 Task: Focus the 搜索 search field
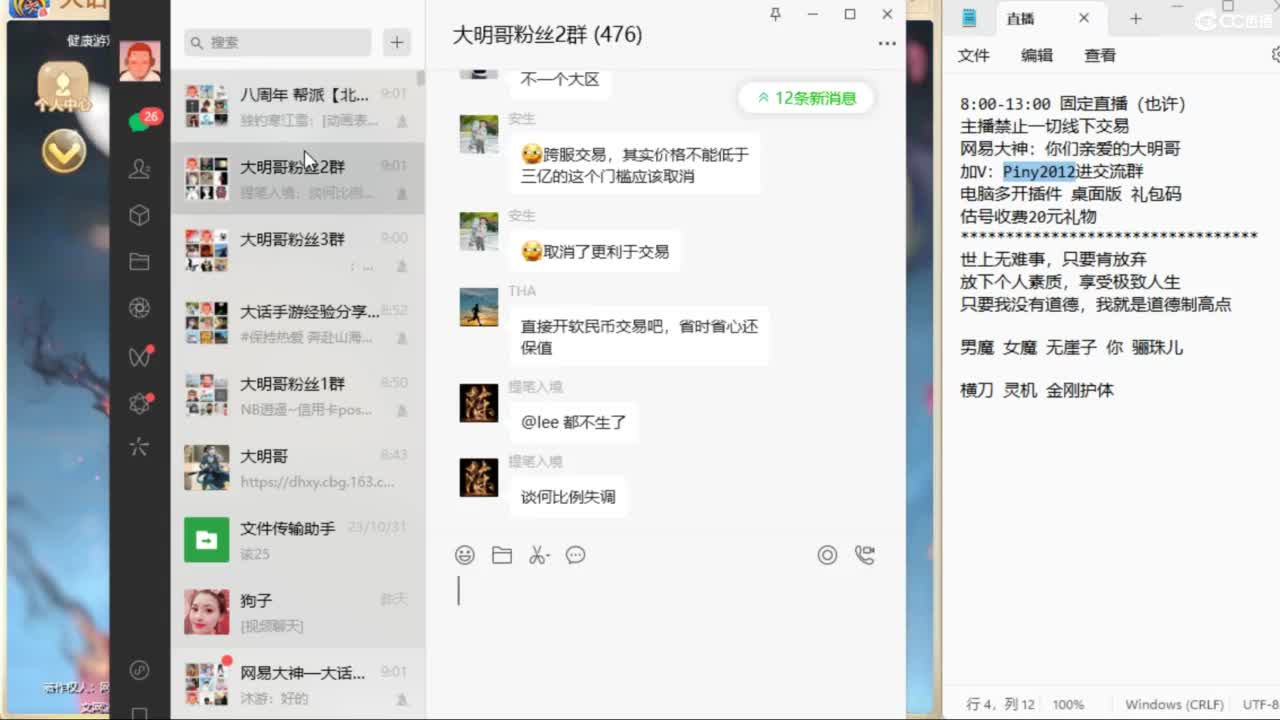[278, 42]
